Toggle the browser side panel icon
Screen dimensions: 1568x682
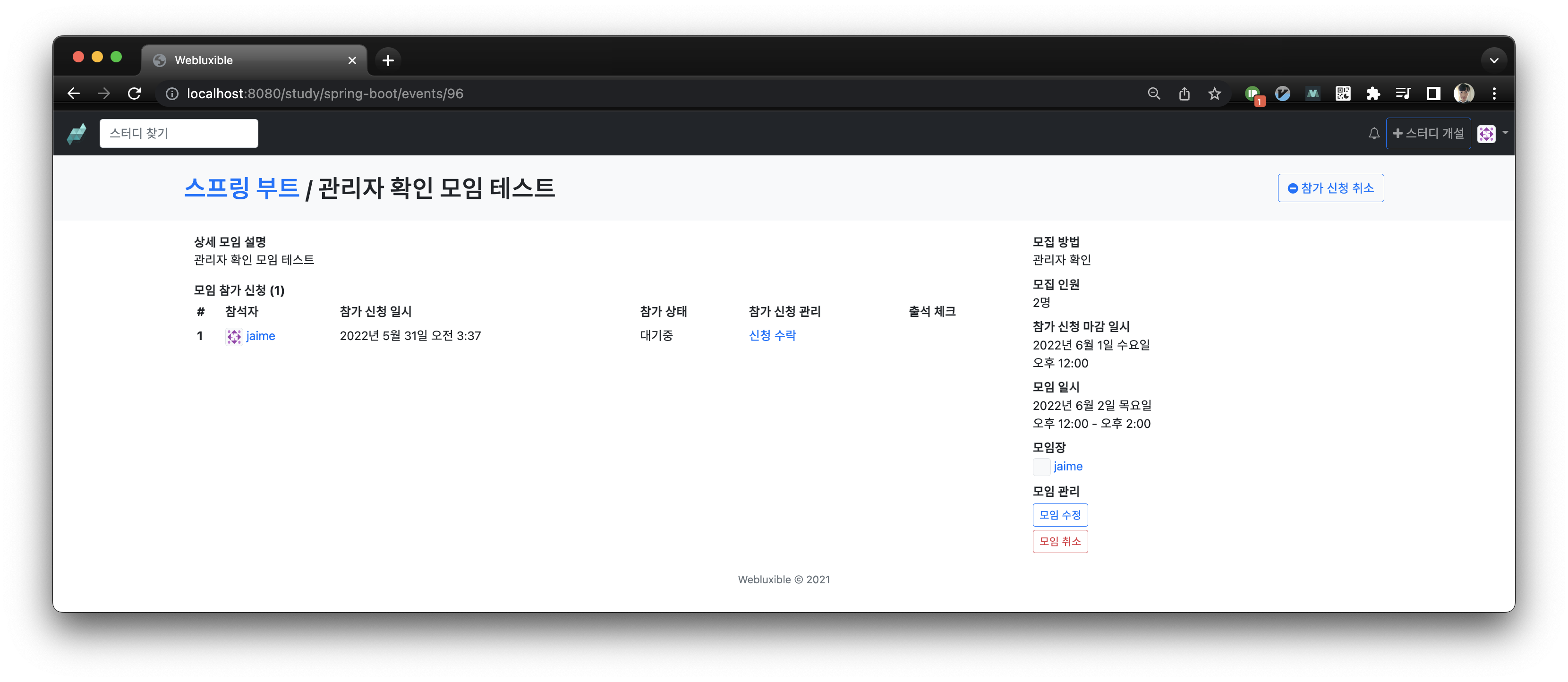(x=1433, y=93)
